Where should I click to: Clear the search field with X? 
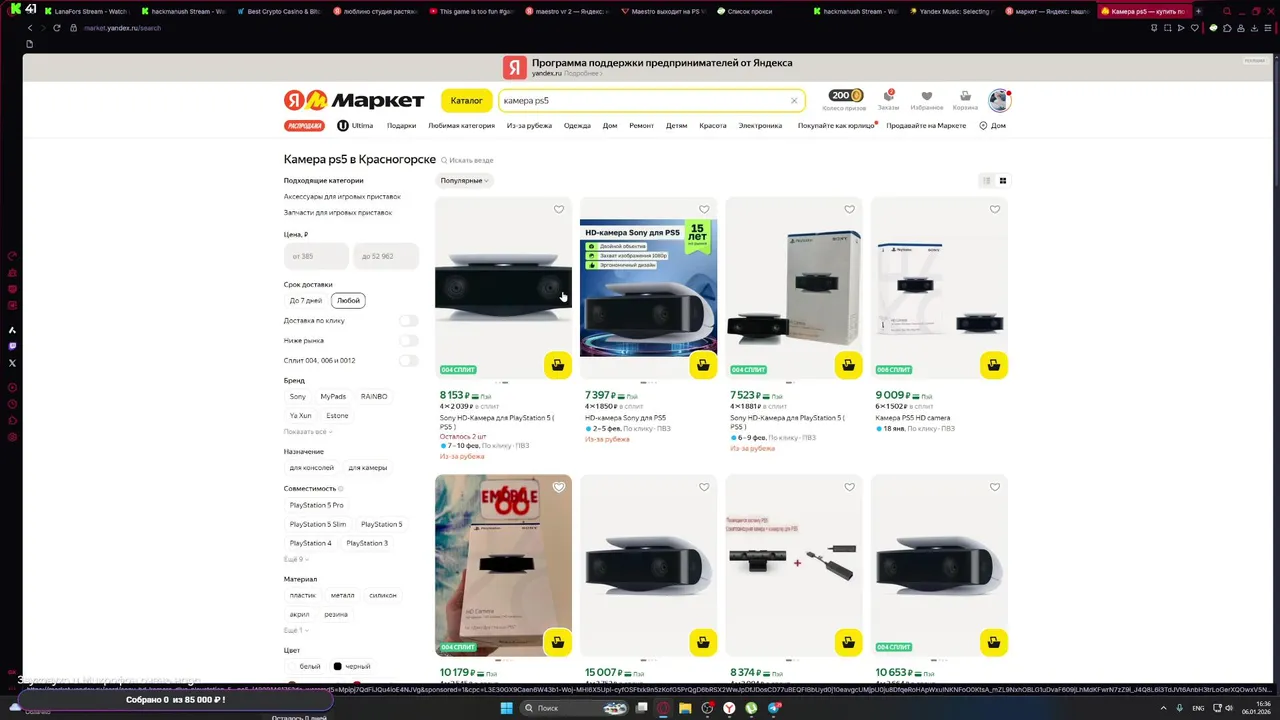(794, 100)
